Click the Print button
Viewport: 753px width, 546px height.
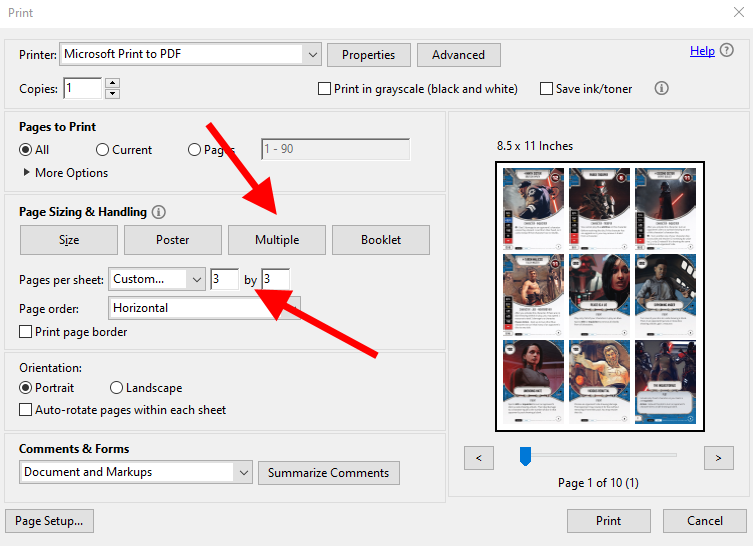point(608,521)
